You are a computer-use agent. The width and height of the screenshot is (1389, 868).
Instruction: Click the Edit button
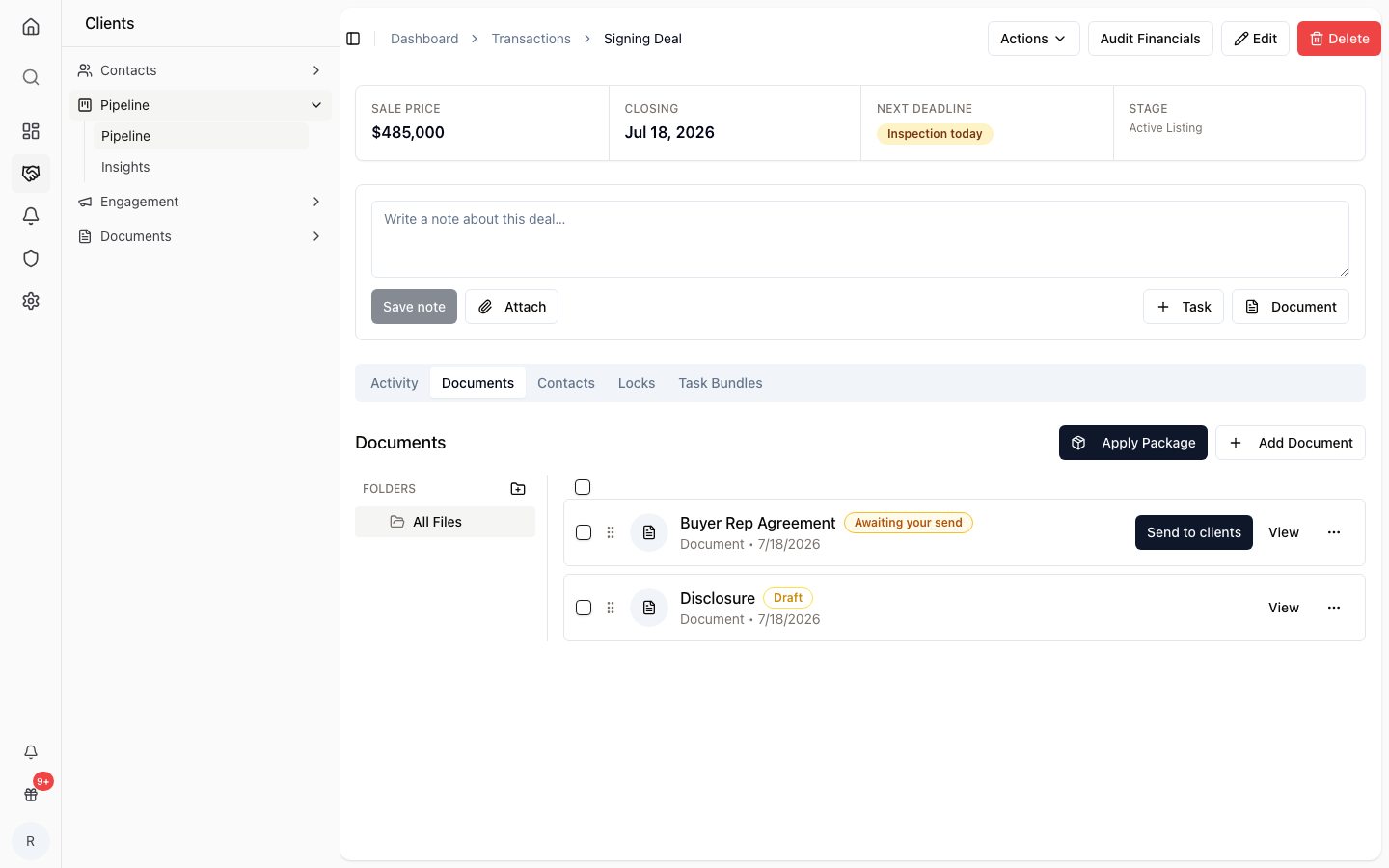(x=1255, y=39)
